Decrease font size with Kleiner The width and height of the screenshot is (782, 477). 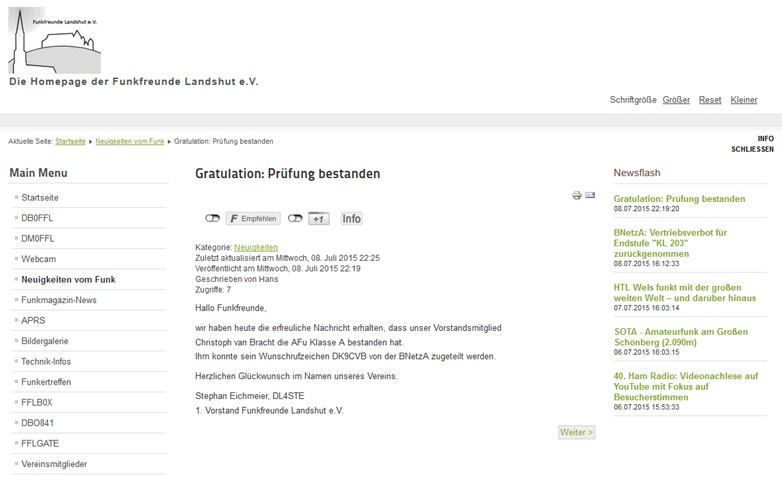pos(744,100)
